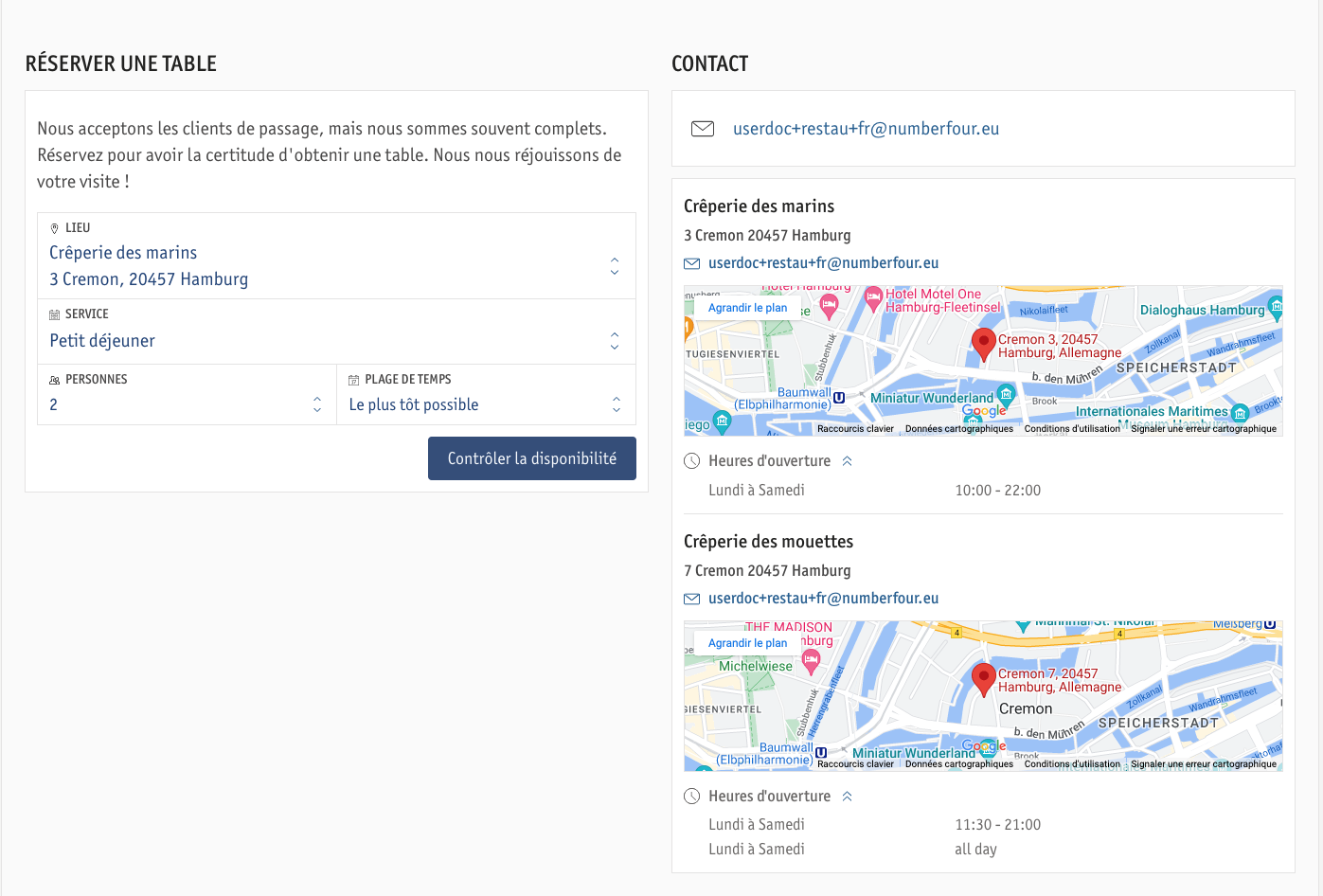Click red marker at Cremon 7 on map
Viewport: 1323px width, 896px height.
(x=984, y=680)
